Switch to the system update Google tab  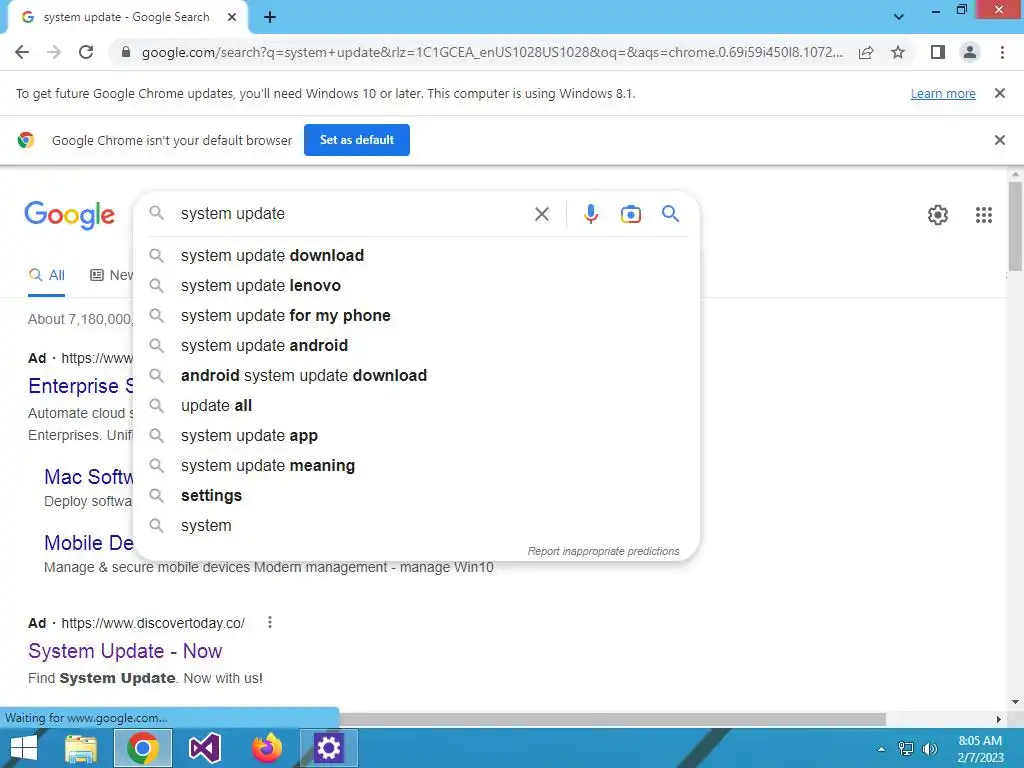pos(127,17)
